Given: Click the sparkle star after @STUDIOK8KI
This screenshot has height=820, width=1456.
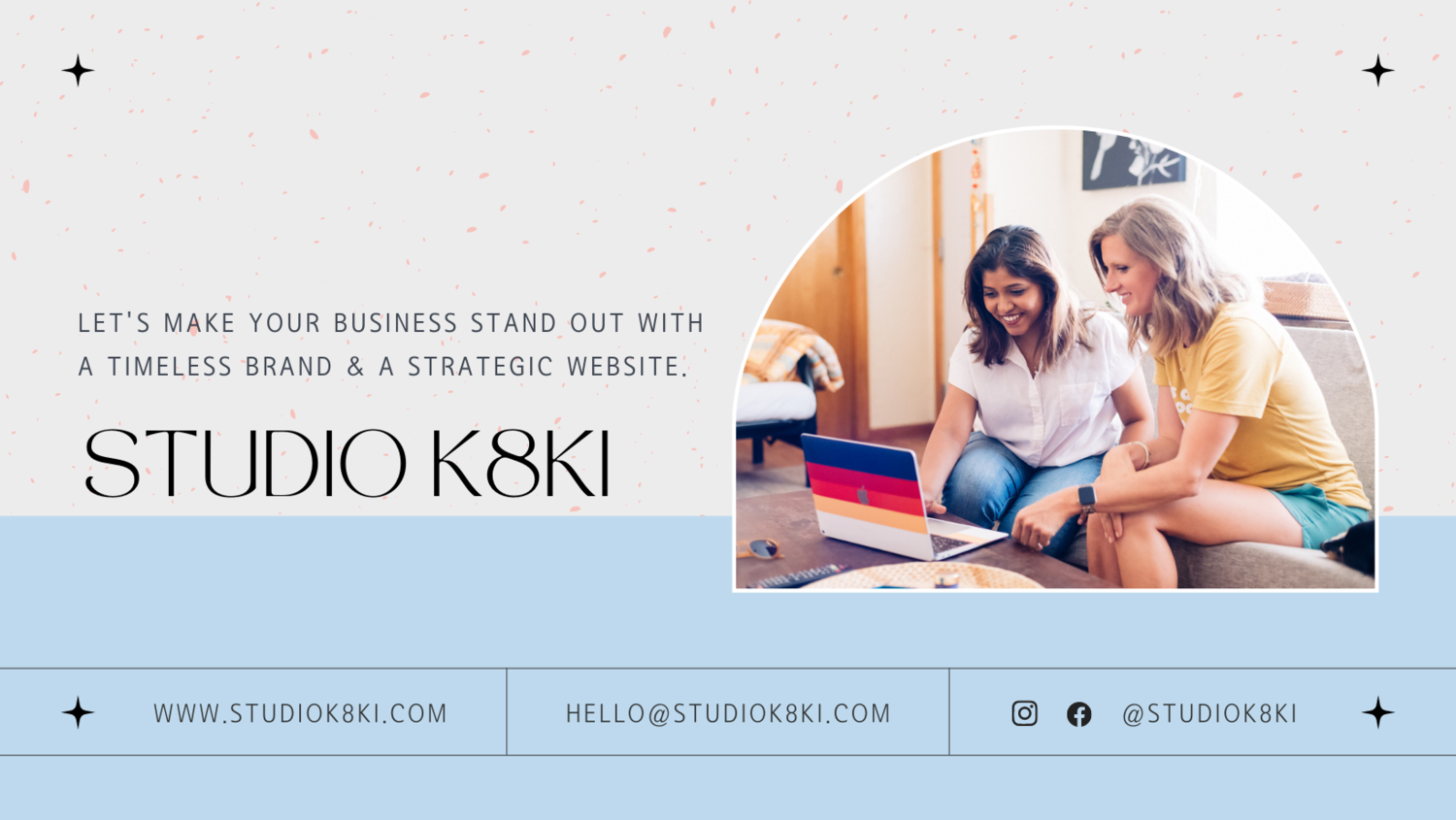Looking at the screenshot, I should tap(1377, 712).
